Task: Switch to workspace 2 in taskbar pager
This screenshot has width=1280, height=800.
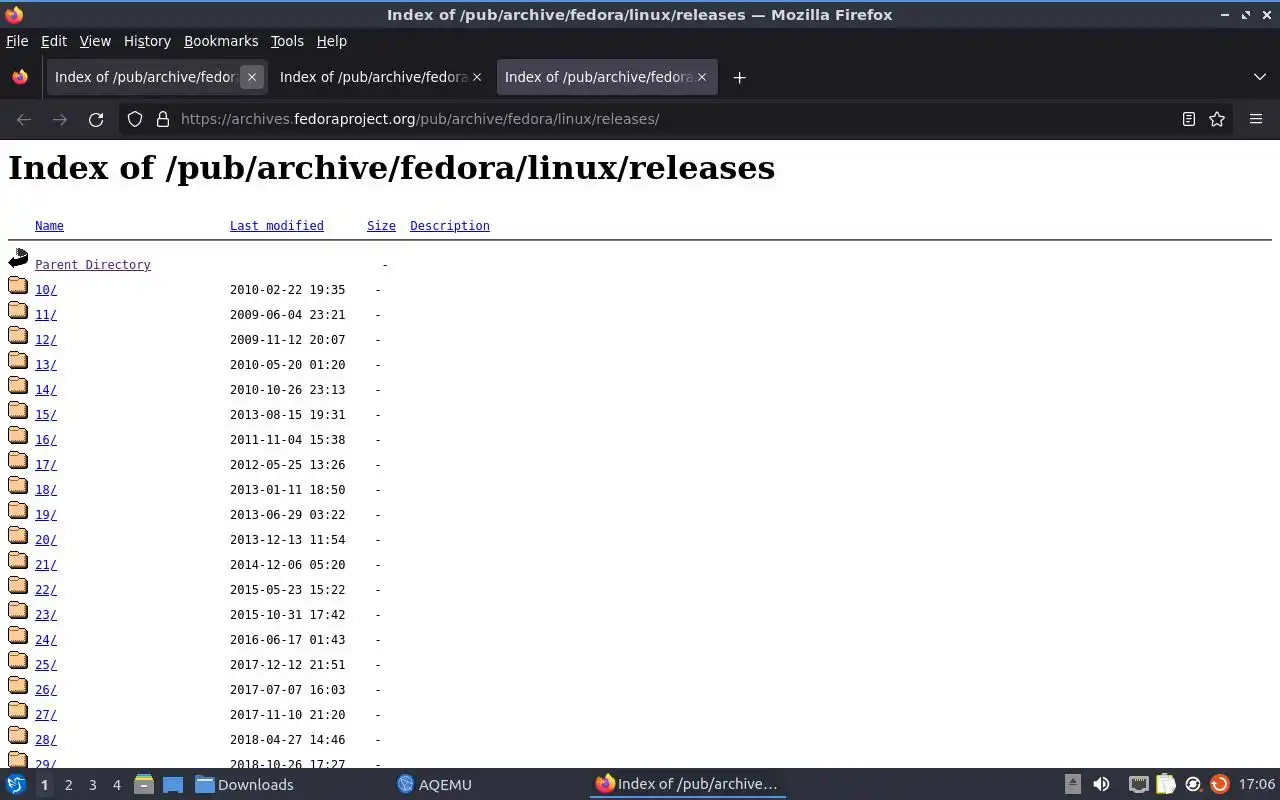Action: [x=68, y=785]
